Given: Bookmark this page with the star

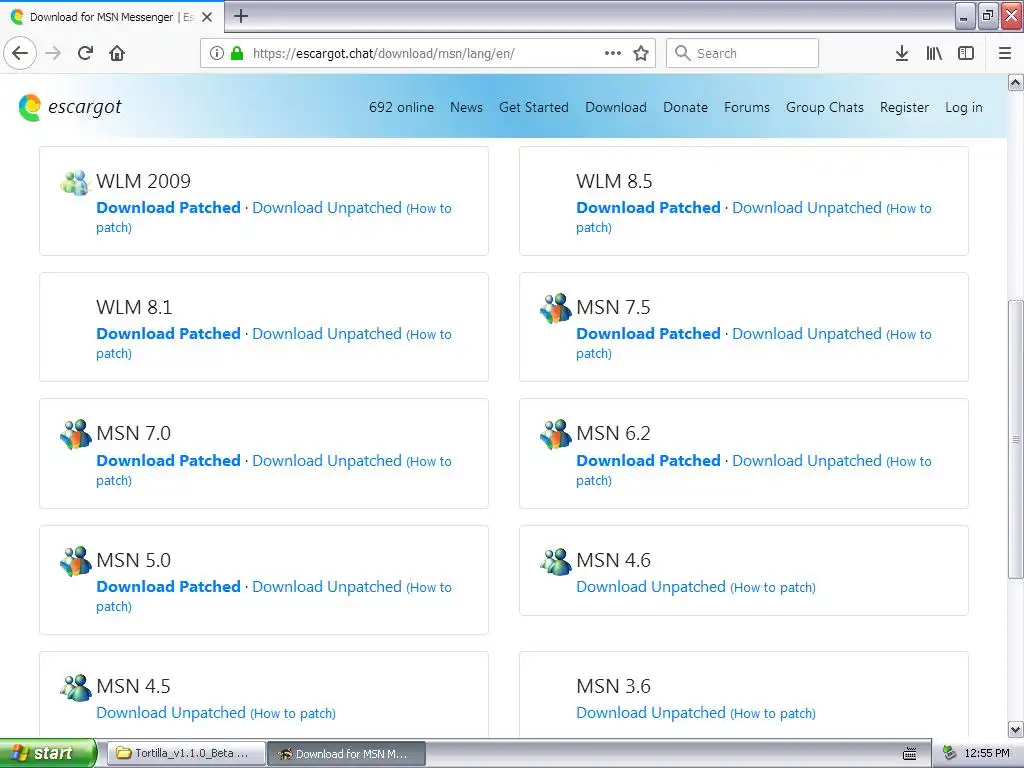Looking at the screenshot, I should coord(641,53).
